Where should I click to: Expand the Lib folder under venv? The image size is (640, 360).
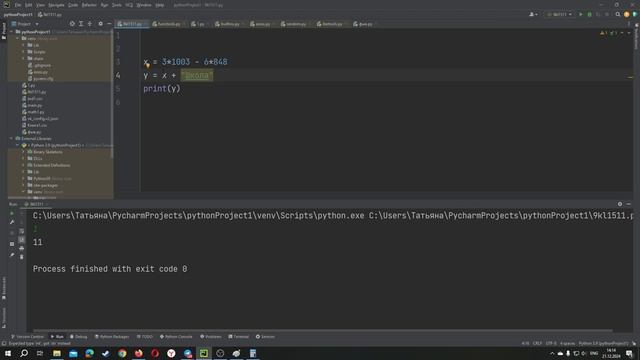pos(23,45)
